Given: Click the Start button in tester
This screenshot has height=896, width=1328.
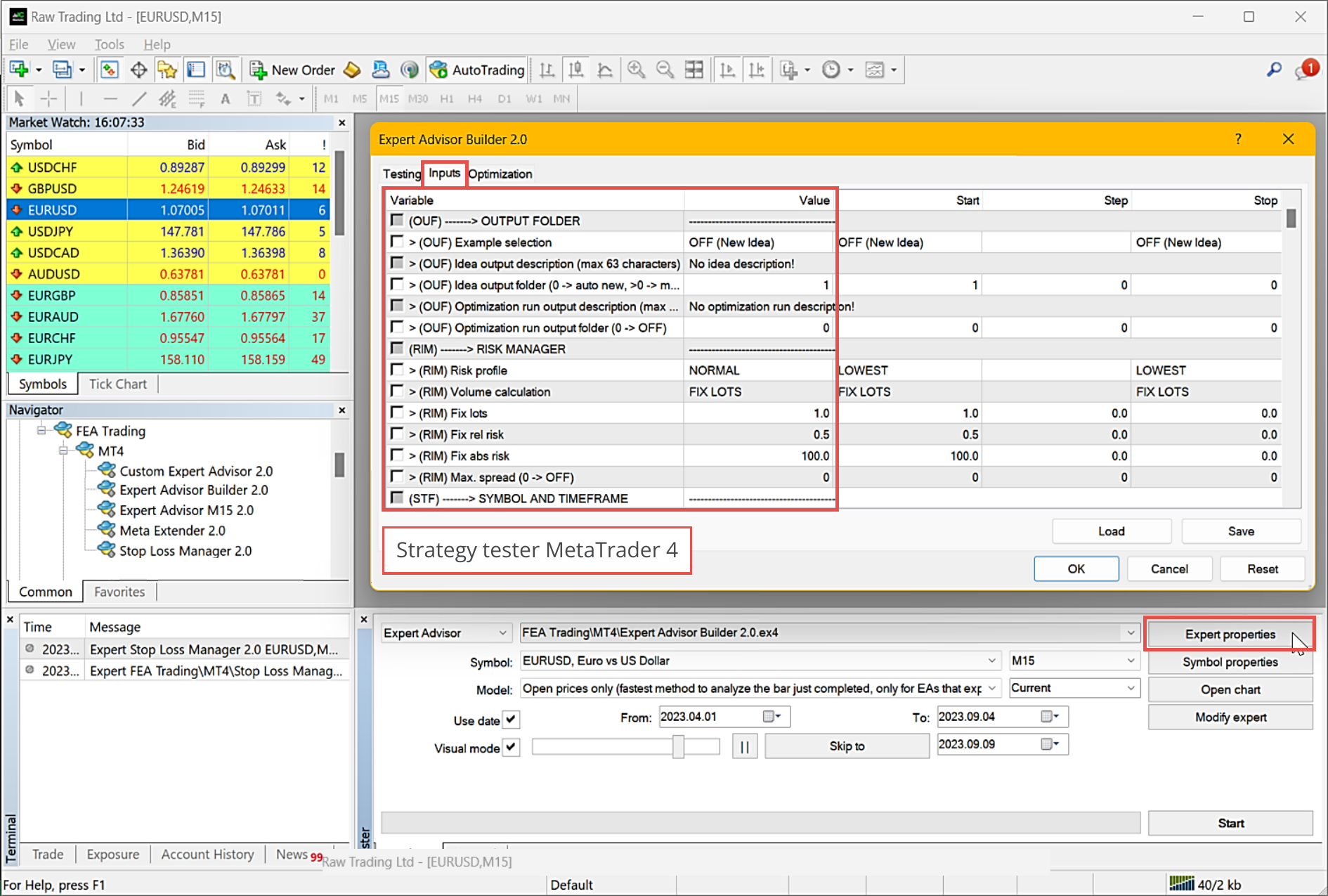Looking at the screenshot, I should (1230, 823).
